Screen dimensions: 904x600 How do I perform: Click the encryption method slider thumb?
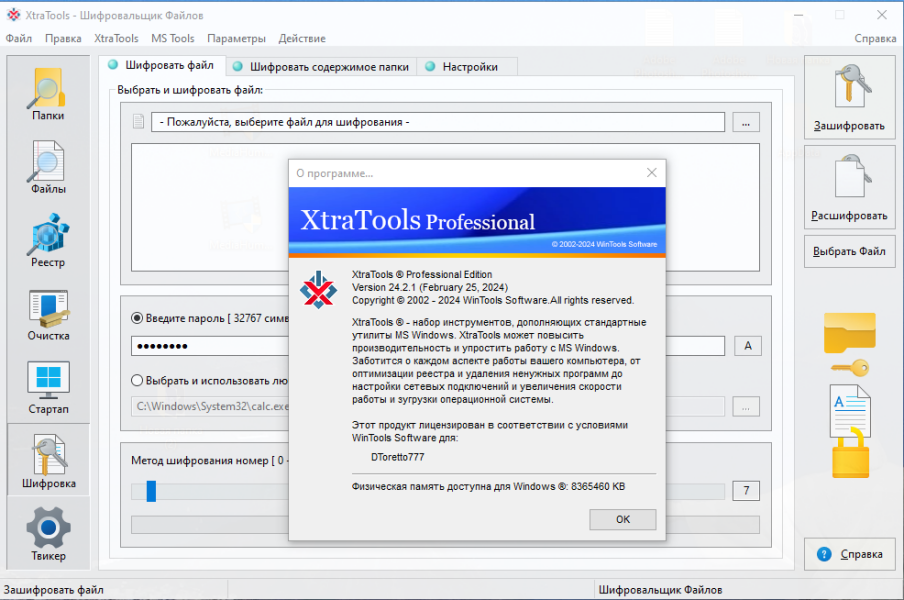coord(151,491)
